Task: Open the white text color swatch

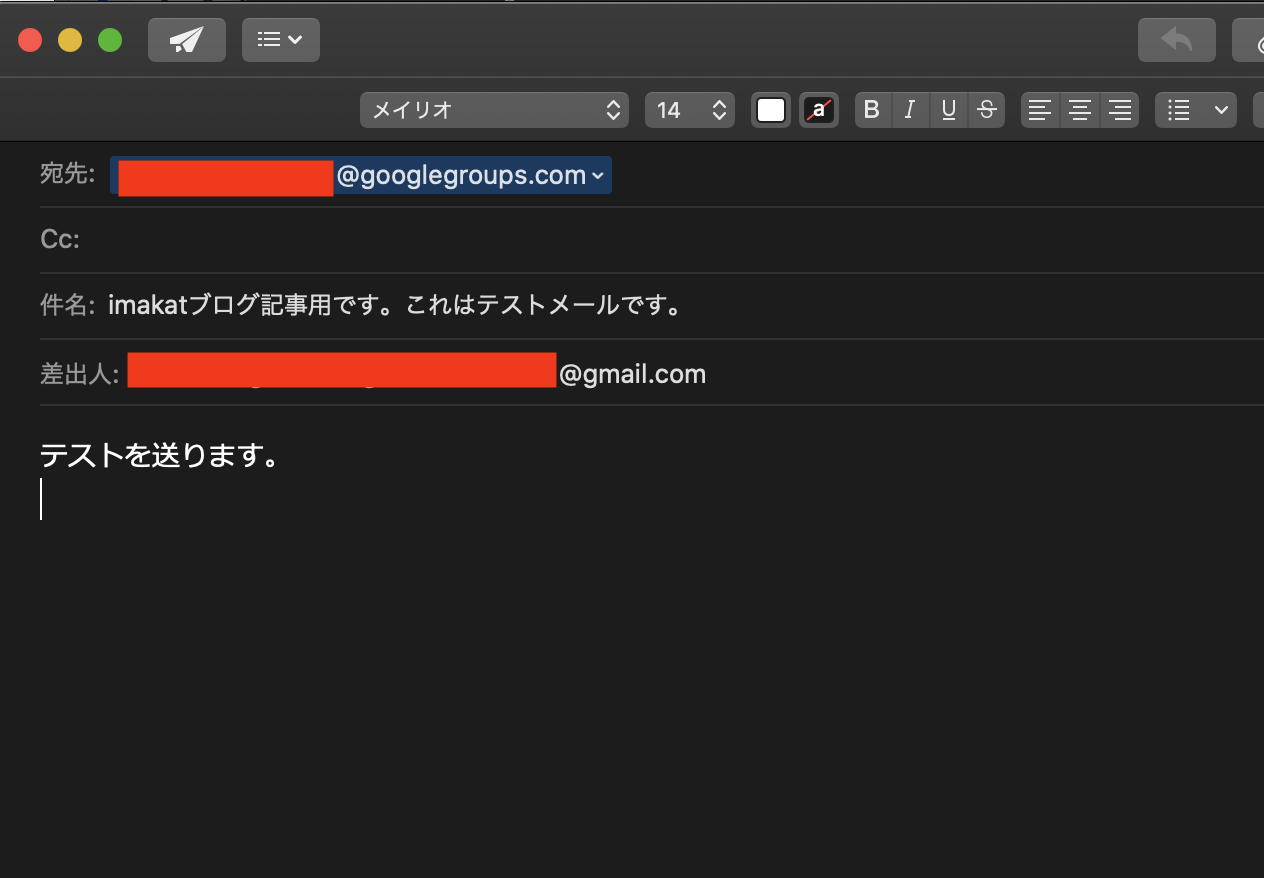Action: point(771,110)
